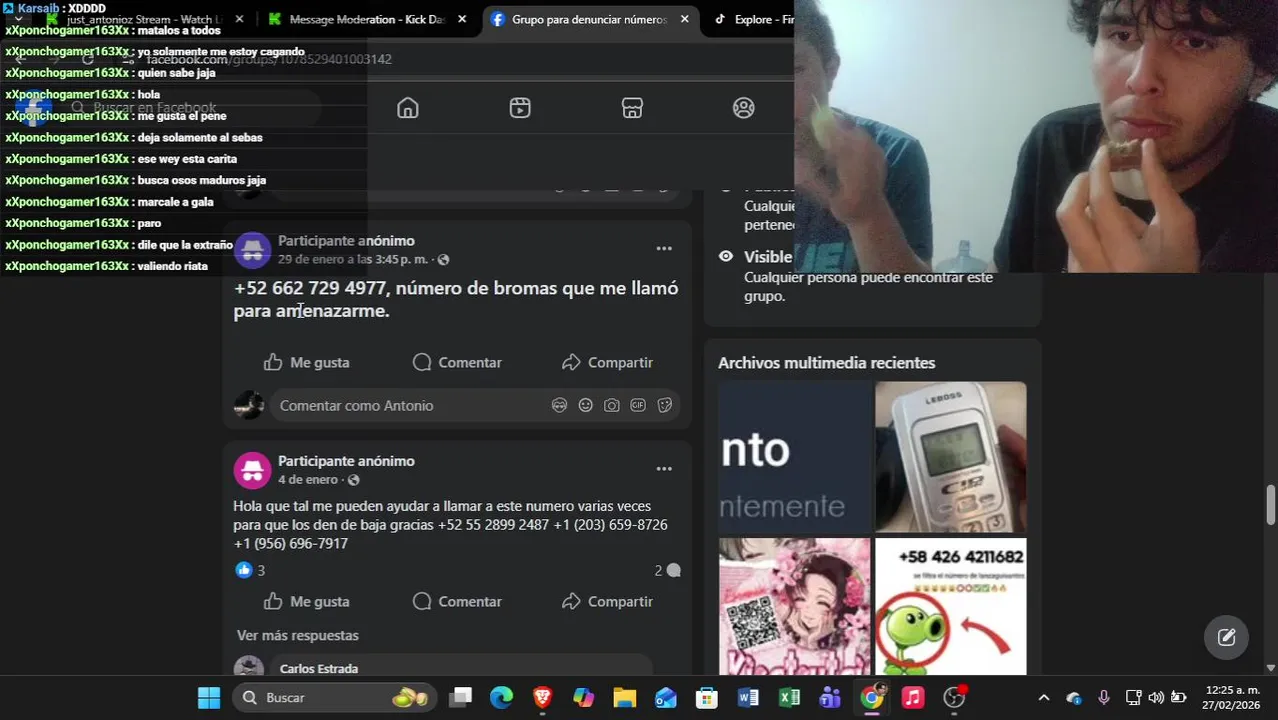The height and width of the screenshot is (720, 1278).
Task: Open avatar sticker picker in comment box
Action: point(559,405)
